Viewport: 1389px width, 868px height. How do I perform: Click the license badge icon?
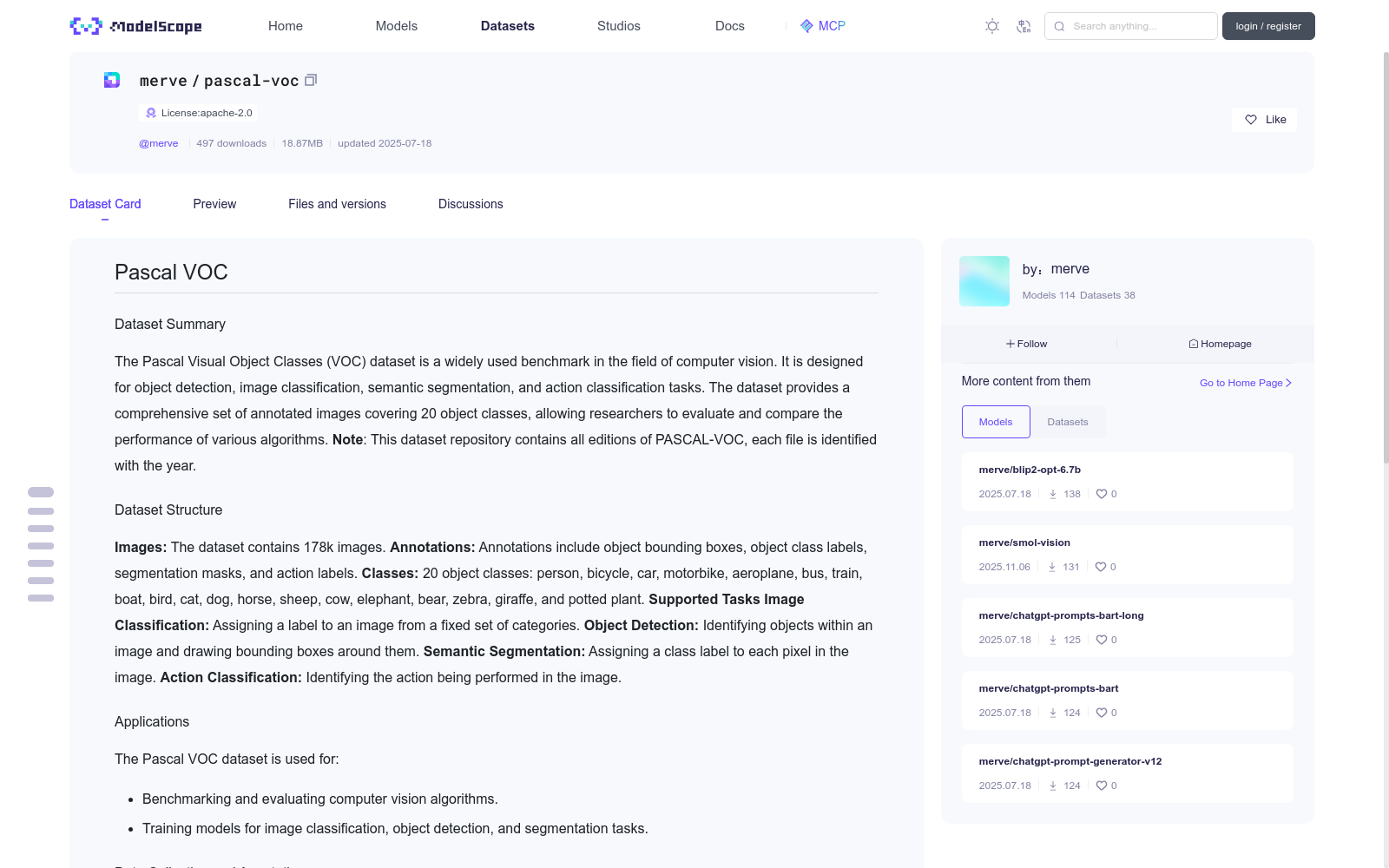coord(151,113)
